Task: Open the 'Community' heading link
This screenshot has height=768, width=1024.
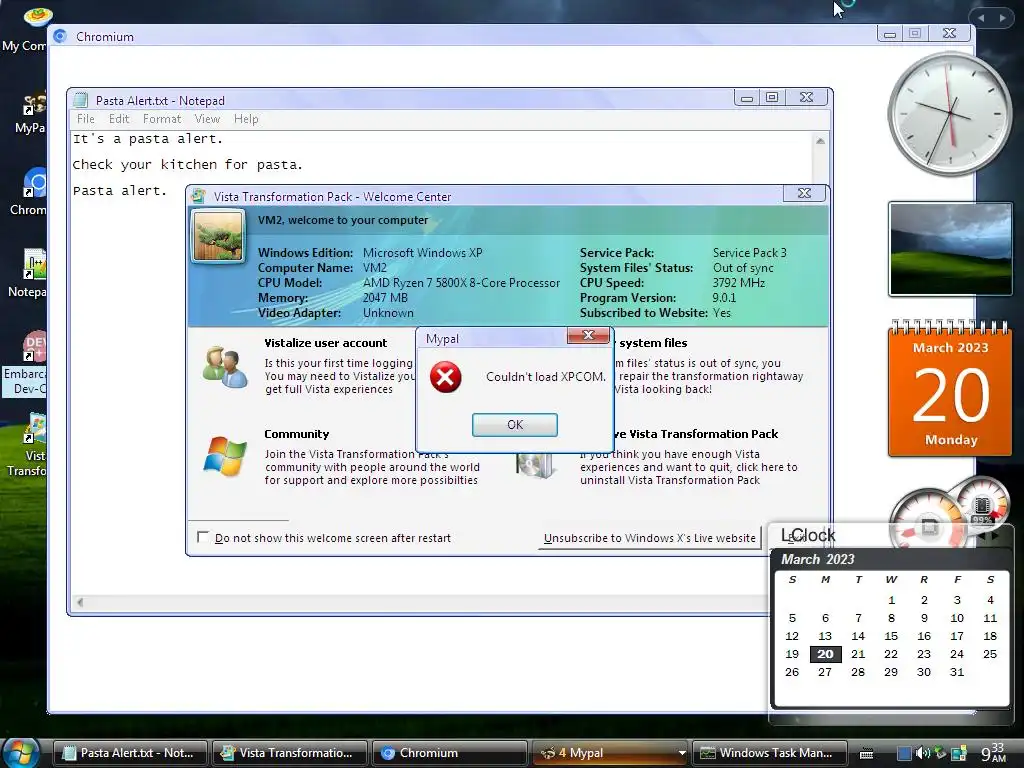Action: [296, 434]
